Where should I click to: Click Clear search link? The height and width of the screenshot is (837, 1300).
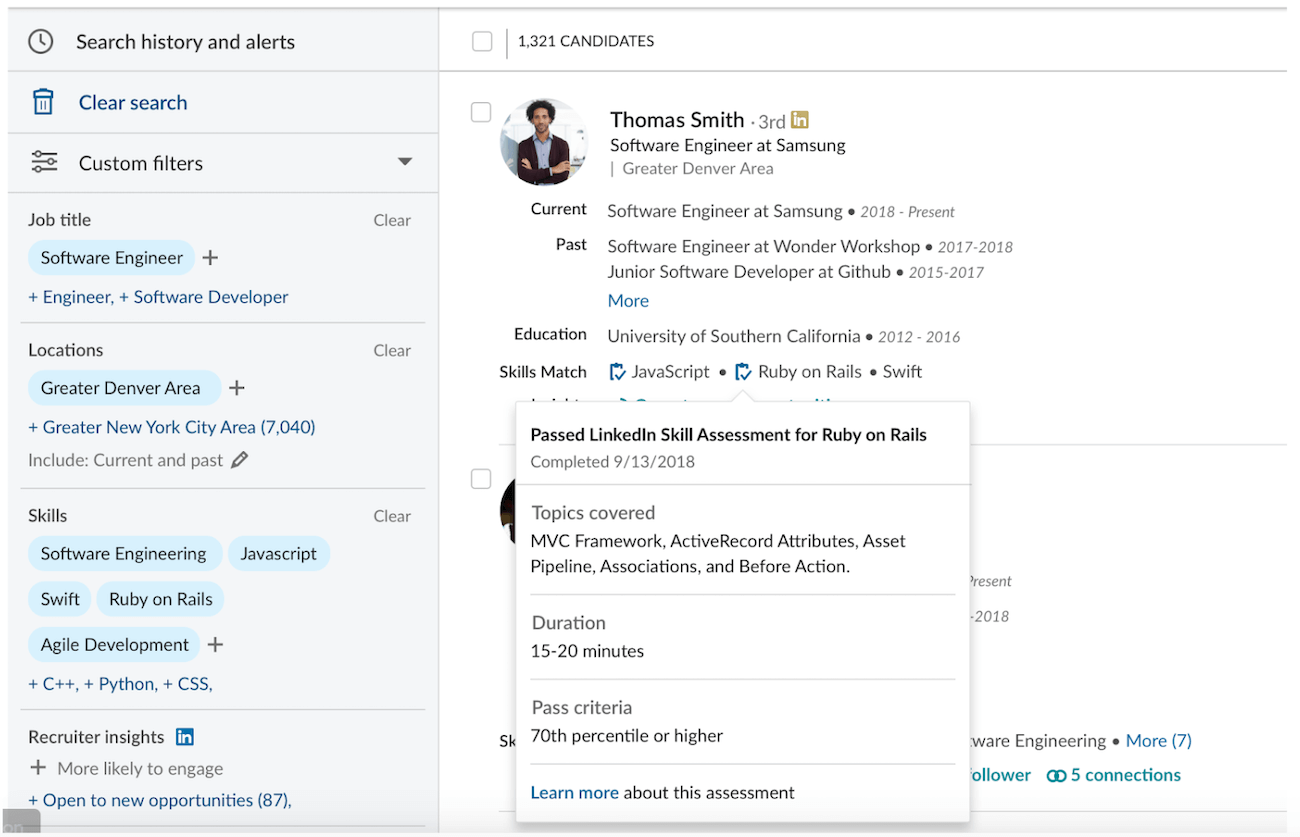tap(133, 102)
